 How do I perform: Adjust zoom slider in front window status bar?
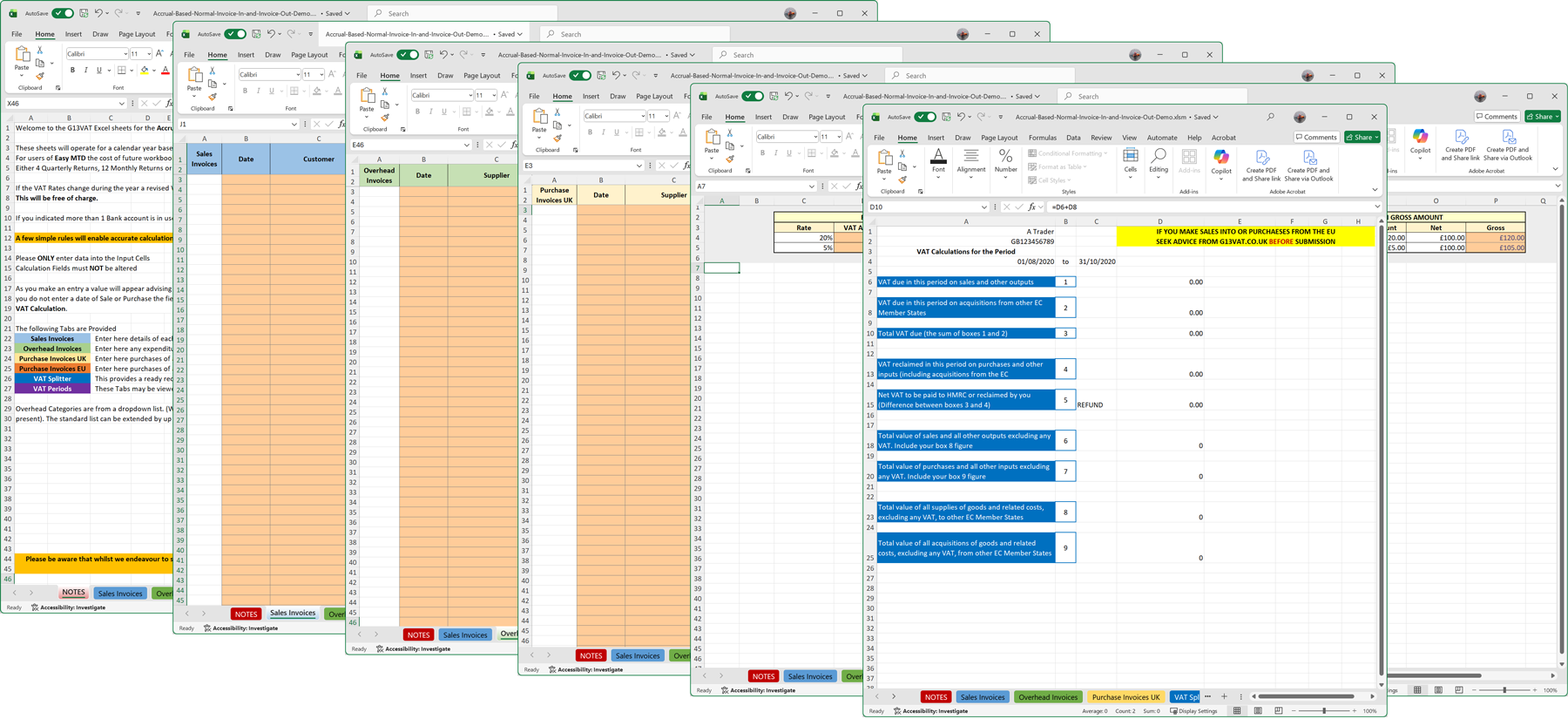coord(1323,711)
